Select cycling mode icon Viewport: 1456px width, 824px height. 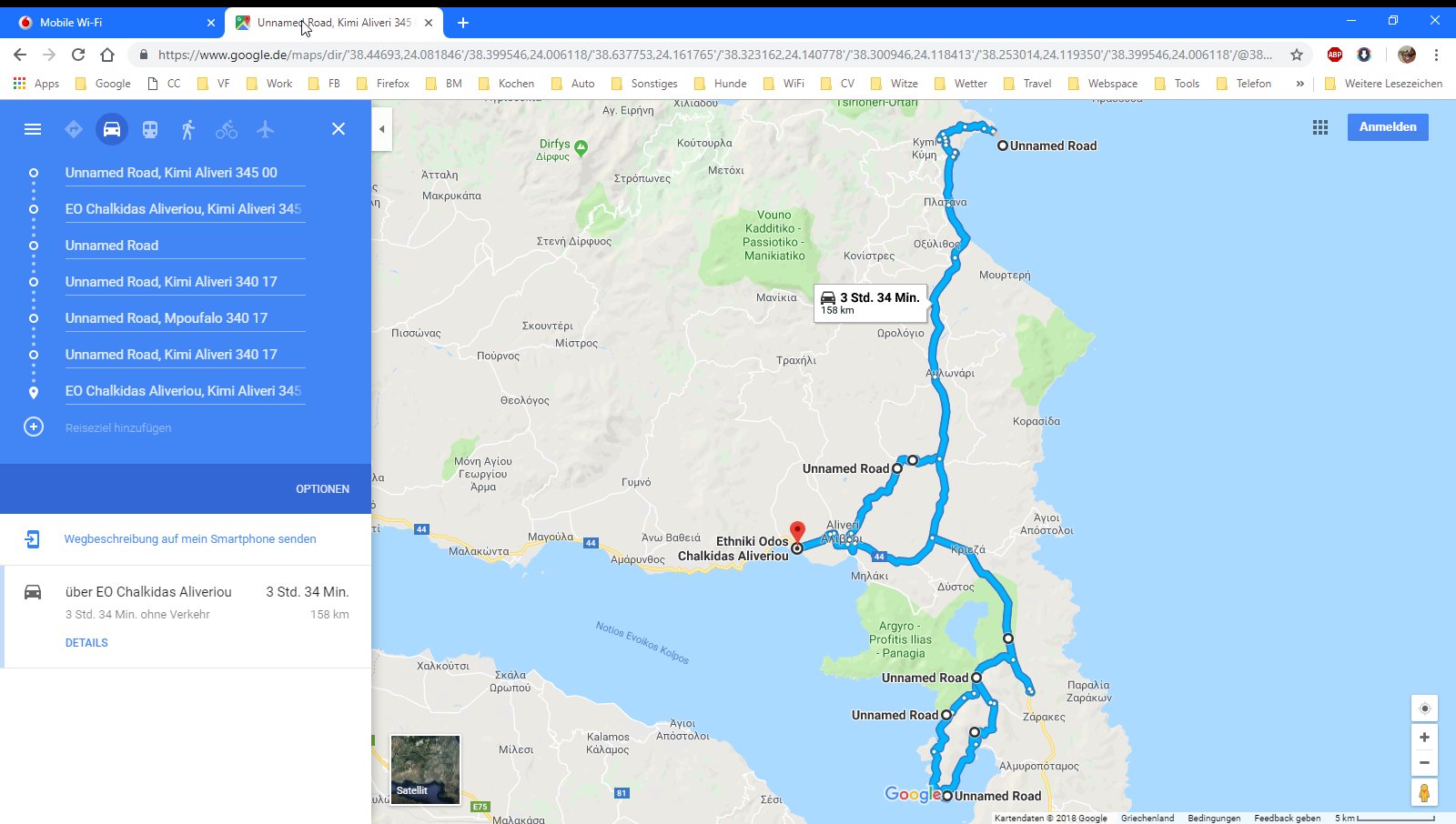227,129
